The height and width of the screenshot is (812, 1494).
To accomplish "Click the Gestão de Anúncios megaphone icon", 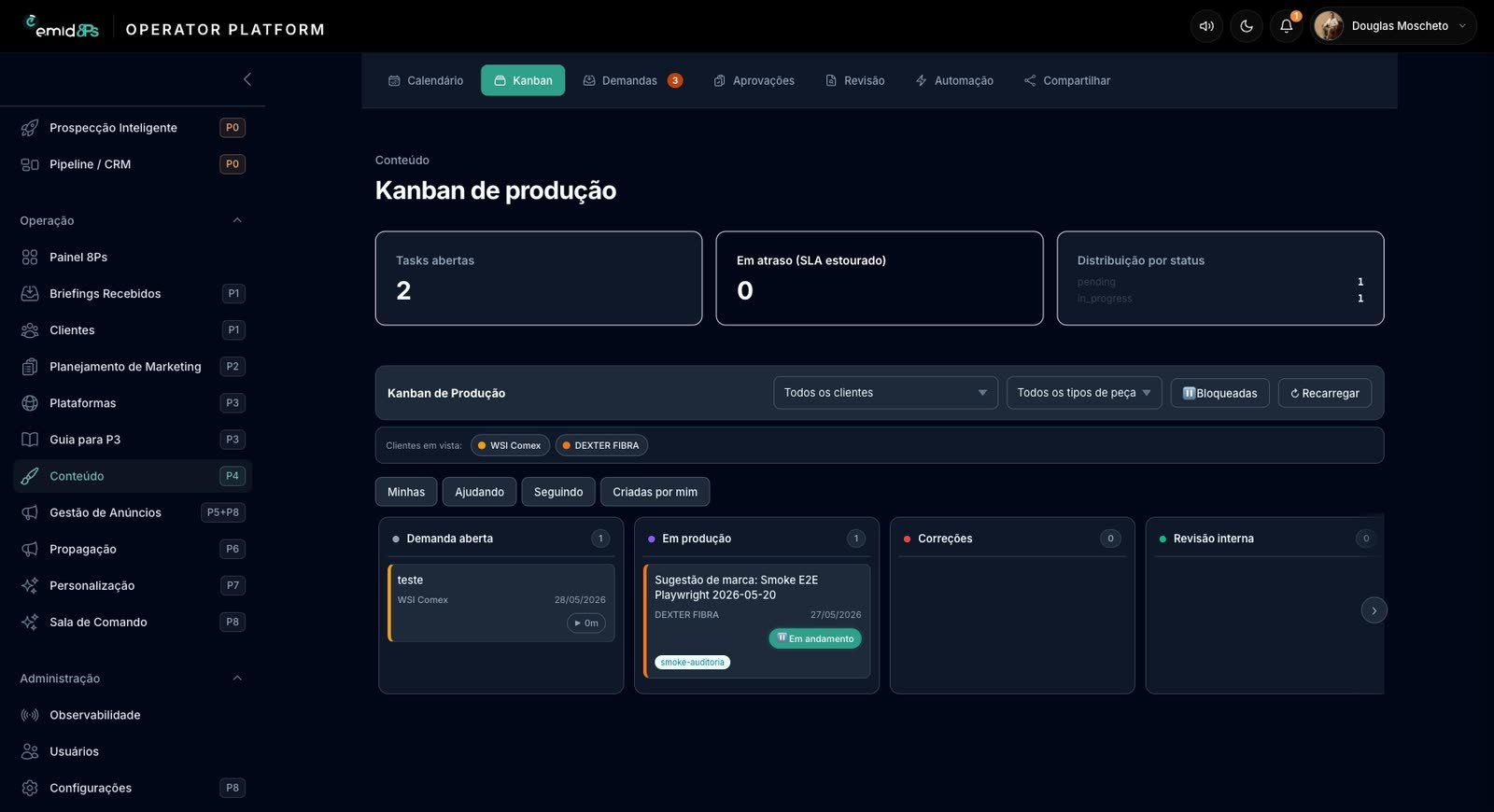I will pyautogui.click(x=30, y=512).
